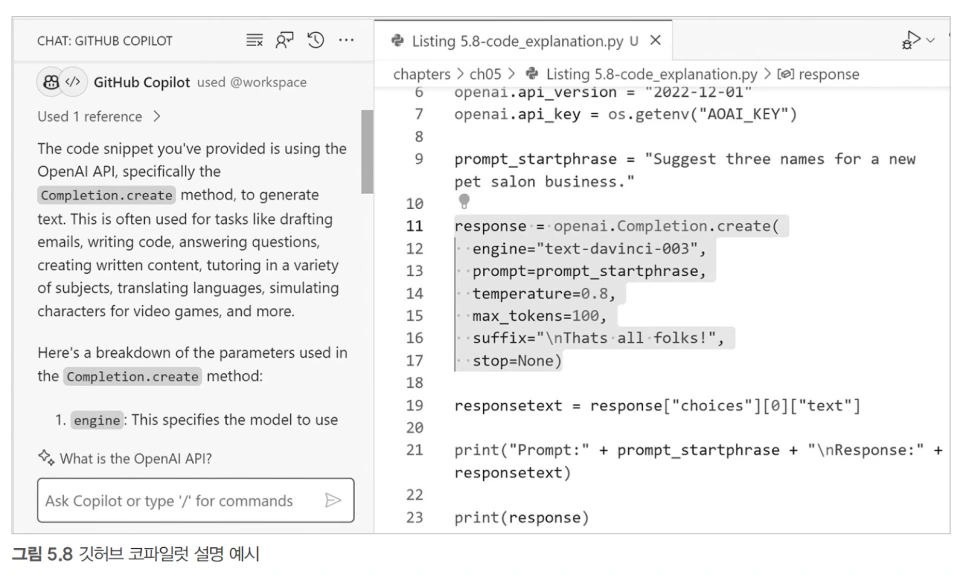Click the responsetext assignment on line 19
The width and height of the screenshot is (966, 580).
click(657, 406)
